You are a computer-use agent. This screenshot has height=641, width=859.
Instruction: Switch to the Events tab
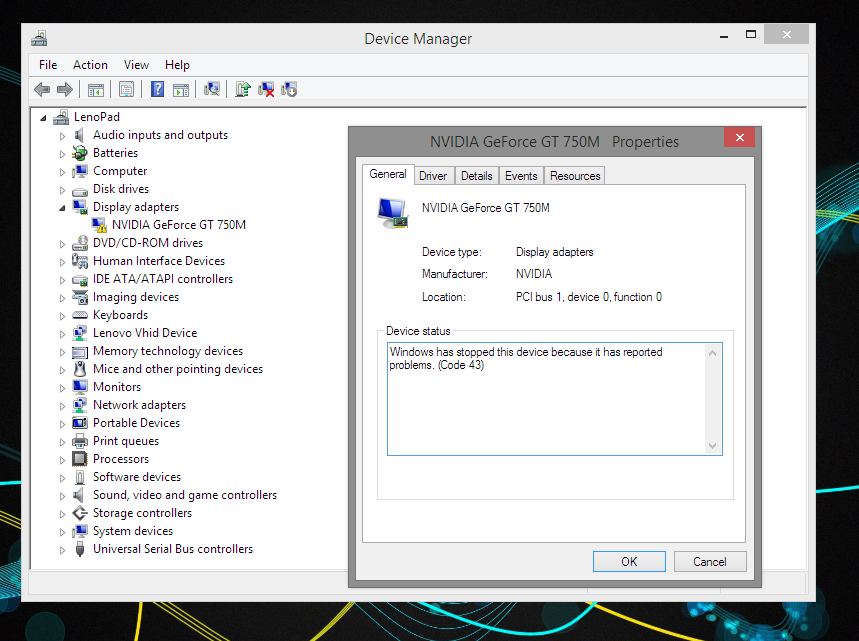[521, 176]
